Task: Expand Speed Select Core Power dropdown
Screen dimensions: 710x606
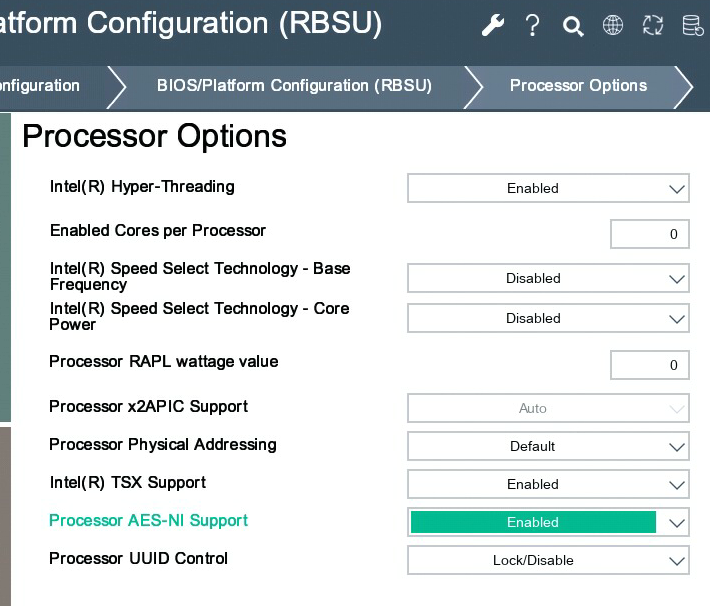Action: 548,318
